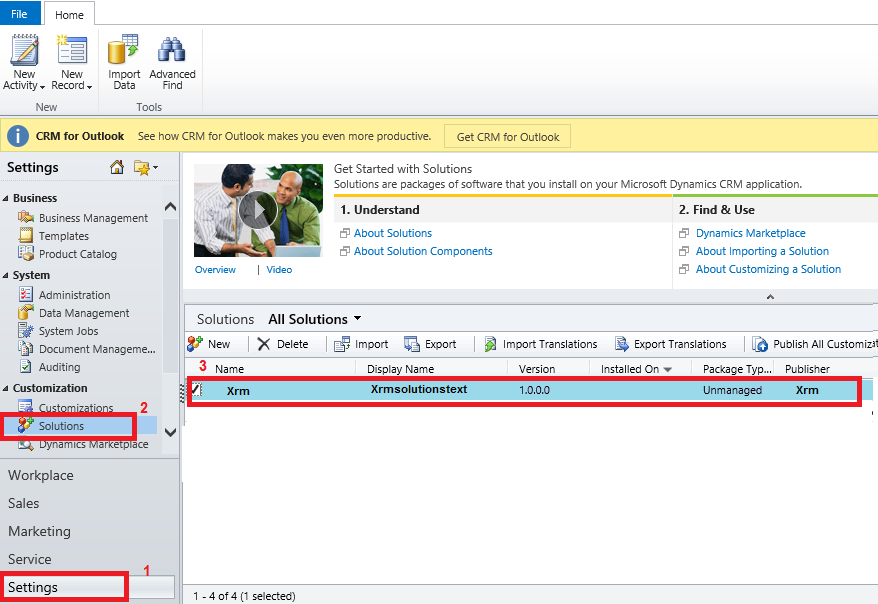This screenshot has height=604, width=878.
Task: Play the Get Started video thumbnail
Action: [x=258, y=210]
